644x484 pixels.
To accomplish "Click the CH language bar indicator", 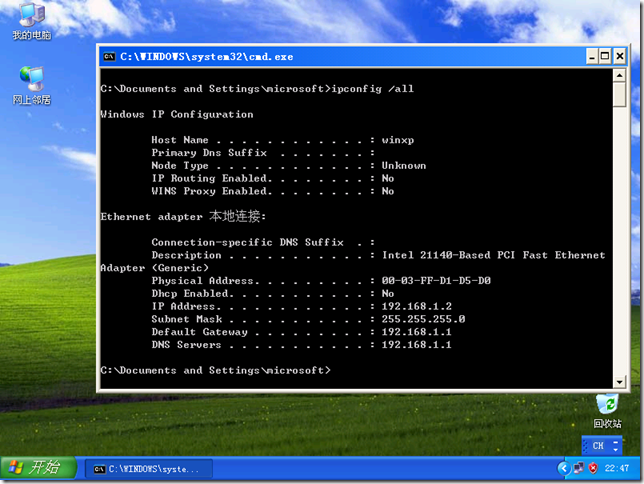I will 598,446.
